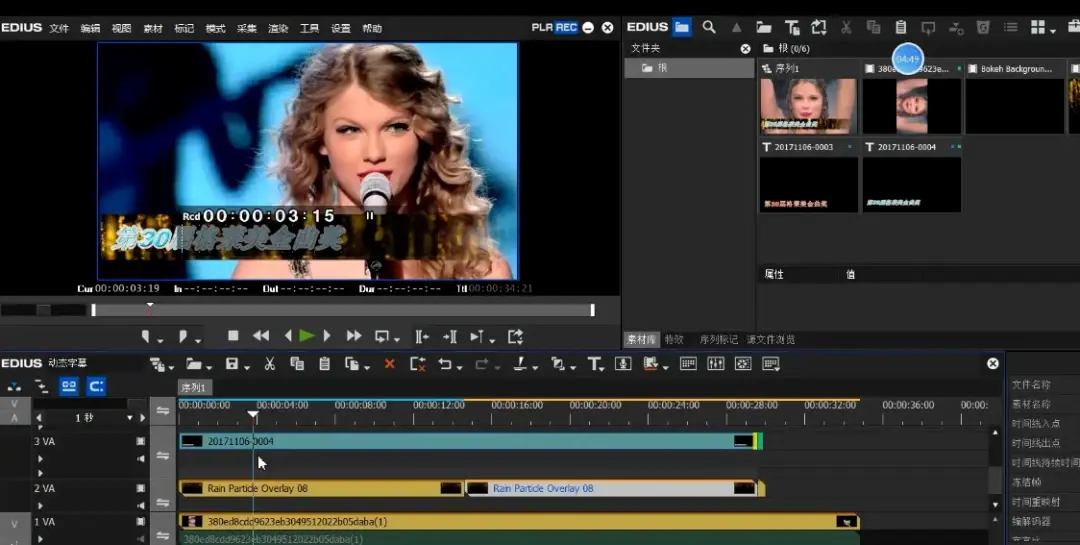Image resolution: width=1080 pixels, height=545 pixels.
Task: Open the Loop play dropdown arrow
Action: point(397,339)
